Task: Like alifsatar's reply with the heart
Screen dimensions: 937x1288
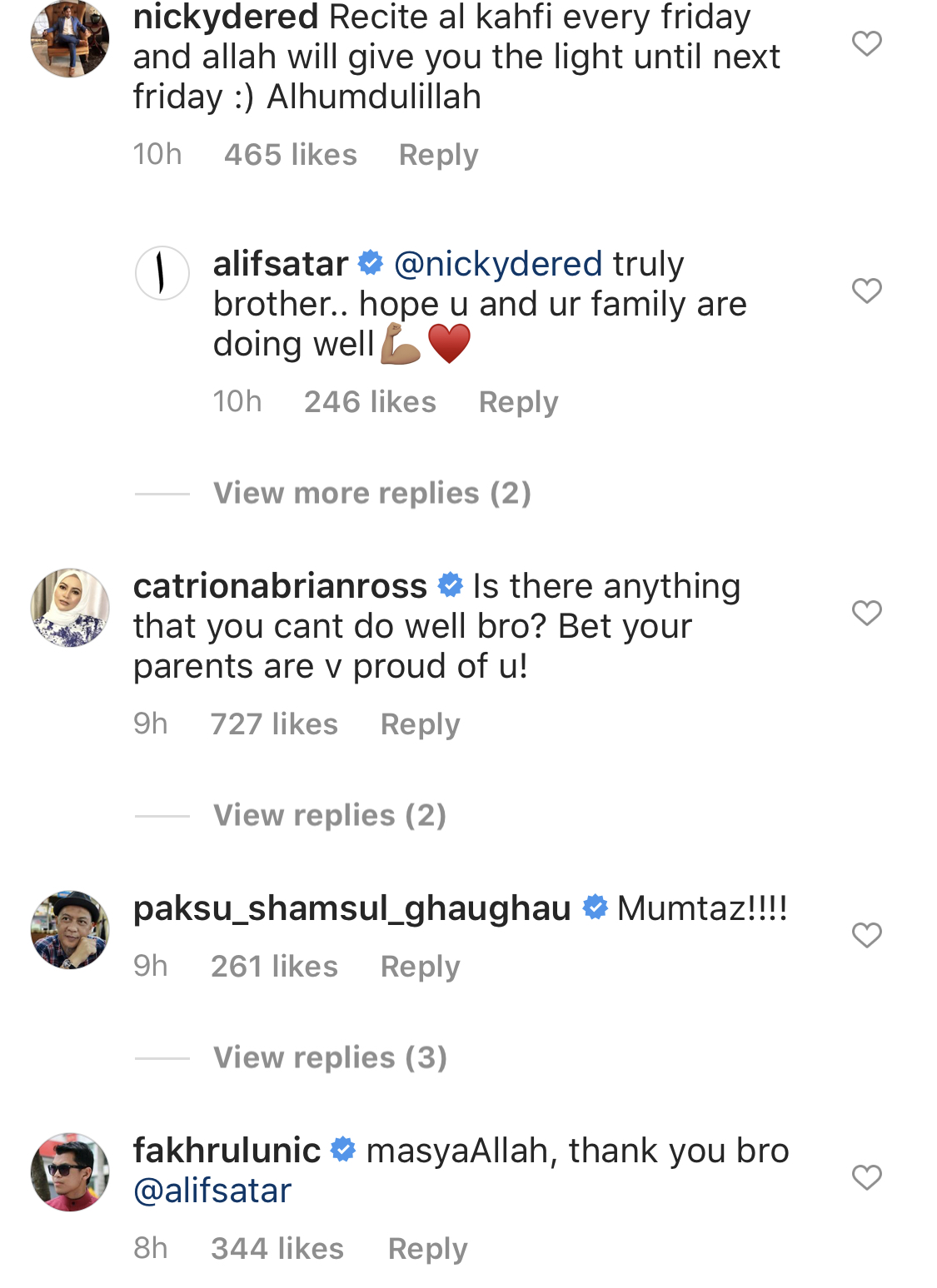Action: pos(866,291)
